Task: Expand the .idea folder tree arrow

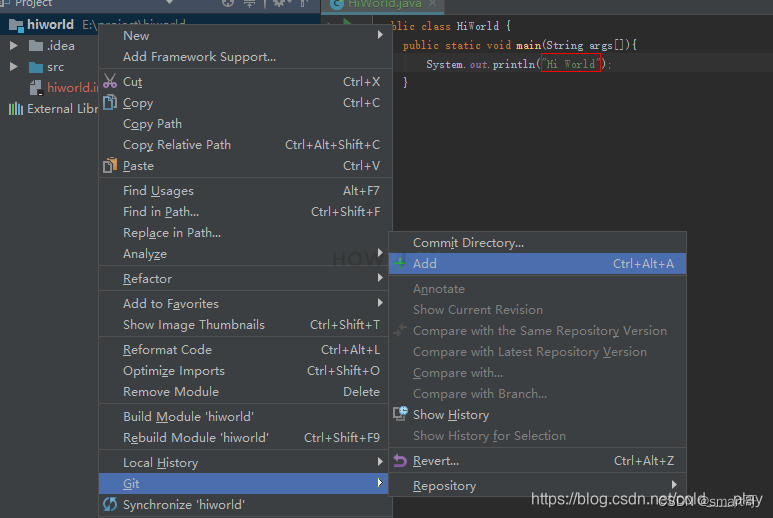Action: tap(14, 46)
